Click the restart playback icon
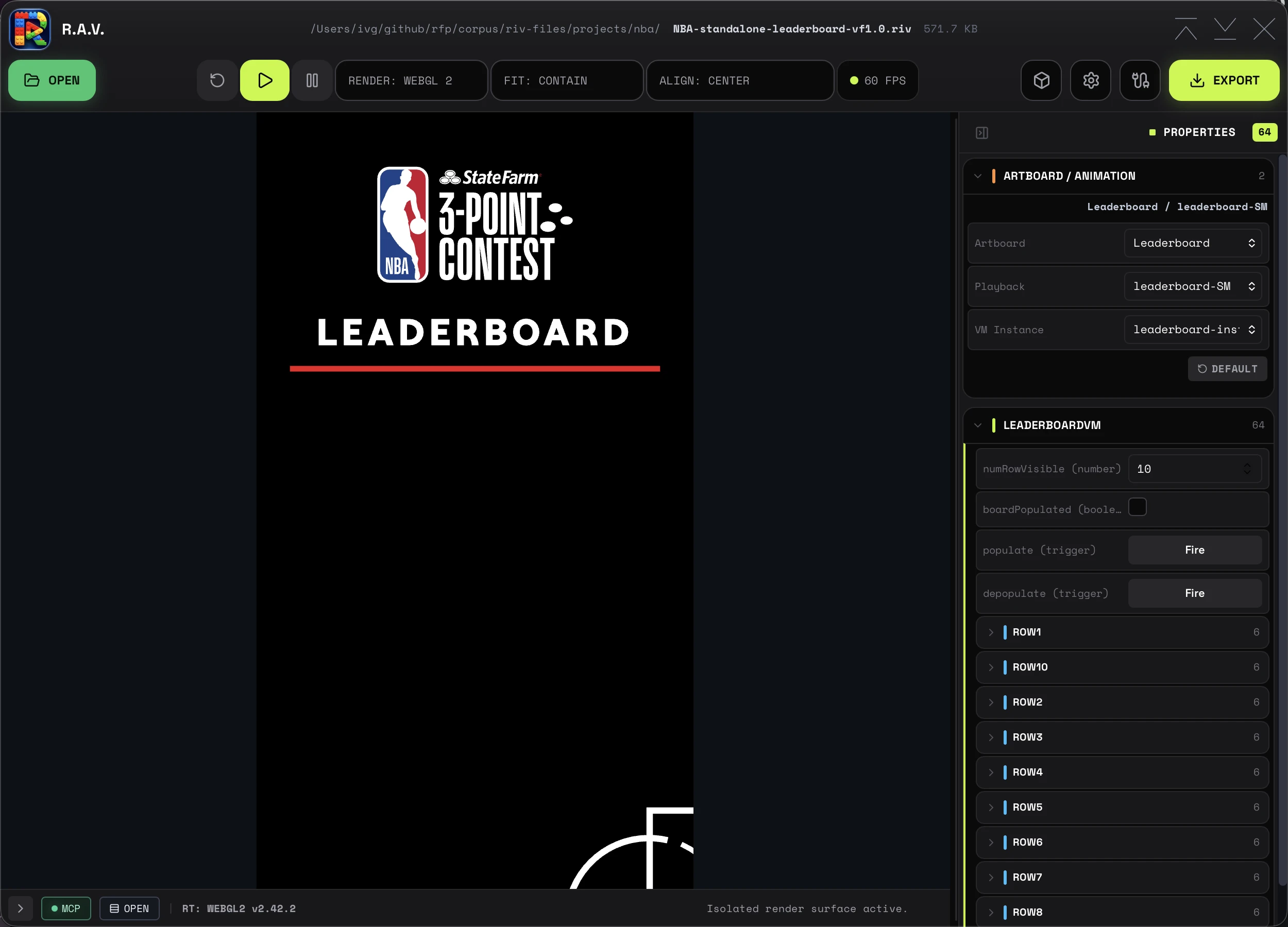This screenshot has height=927, width=1288. (217, 80)
